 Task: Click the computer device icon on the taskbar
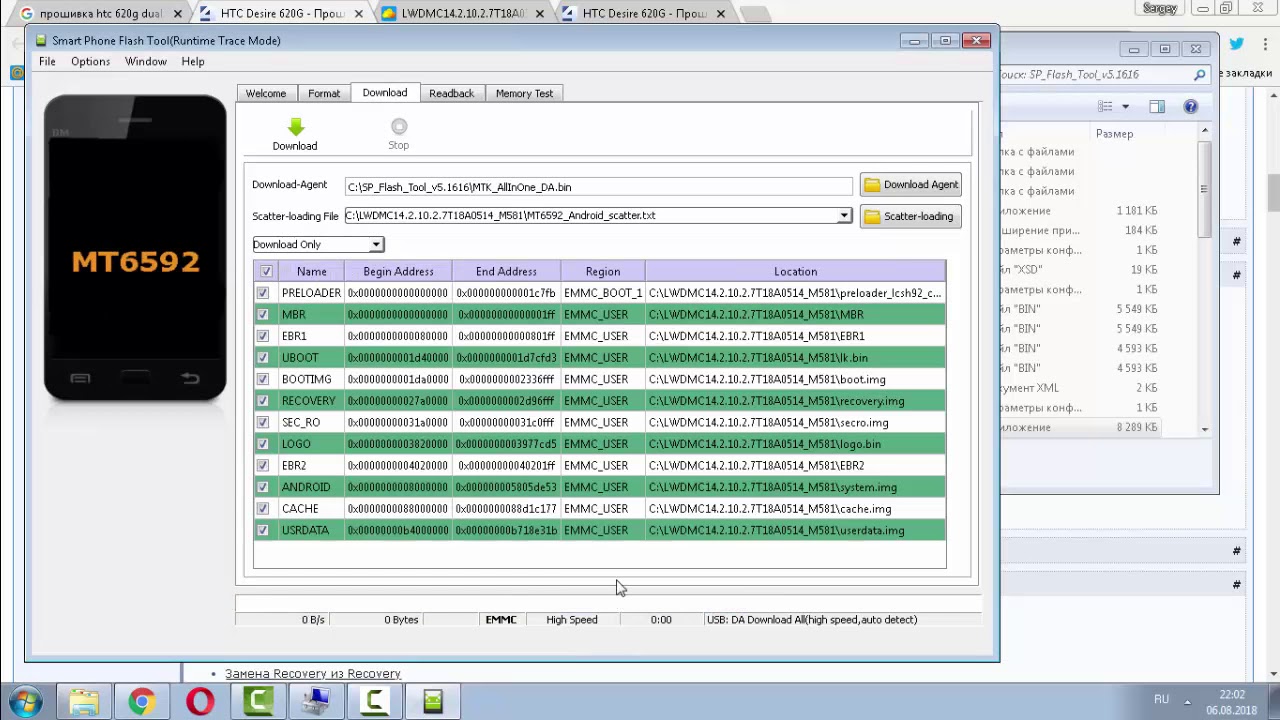click(x=316, y=701)
